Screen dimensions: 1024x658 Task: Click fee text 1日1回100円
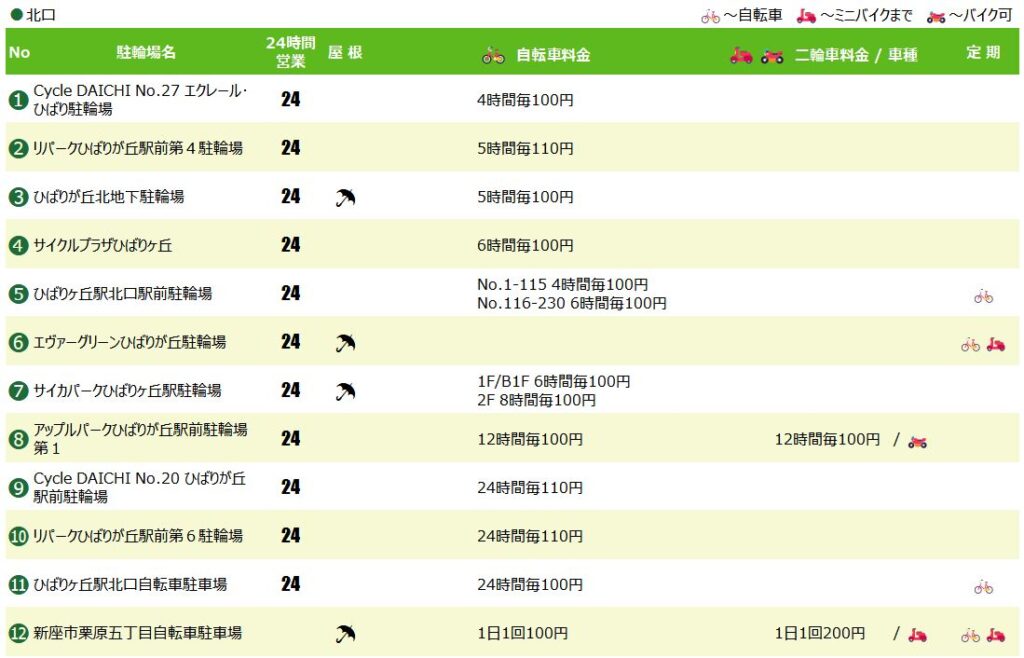522,633
